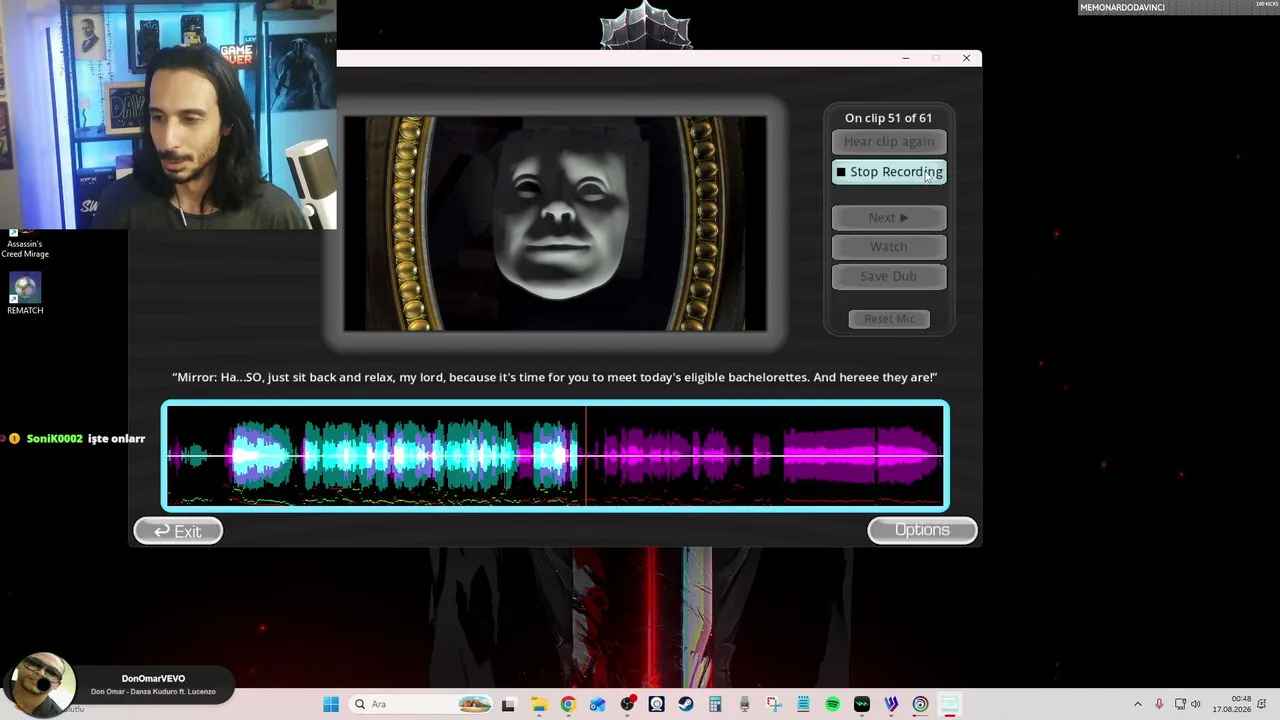The image size is (1280, 720).
Task: Close the dubbing app window
Action: (966, 58)
